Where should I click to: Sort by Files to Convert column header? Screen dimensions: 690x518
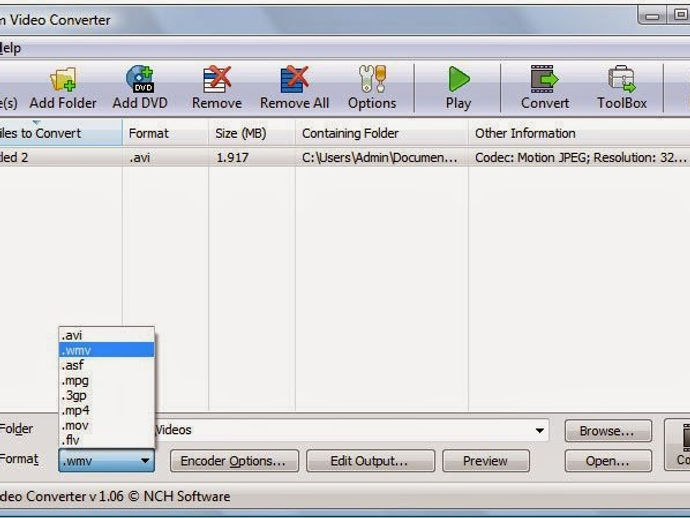click(x=61, y=133)
